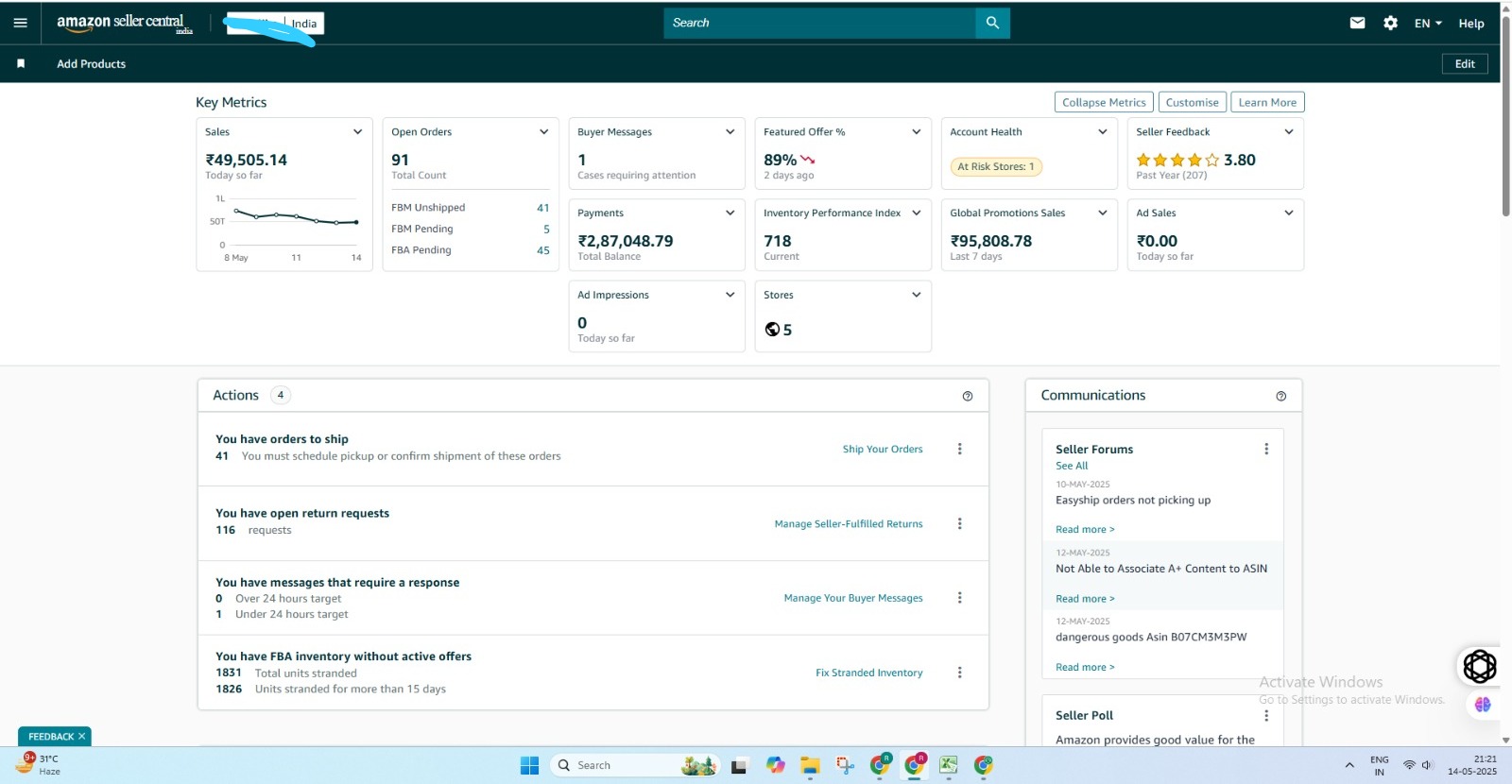1512x784 pixels.
Task: Click the At Risk Stores: 1 badge
Action: pyautogui.click(x=995, y=166)
